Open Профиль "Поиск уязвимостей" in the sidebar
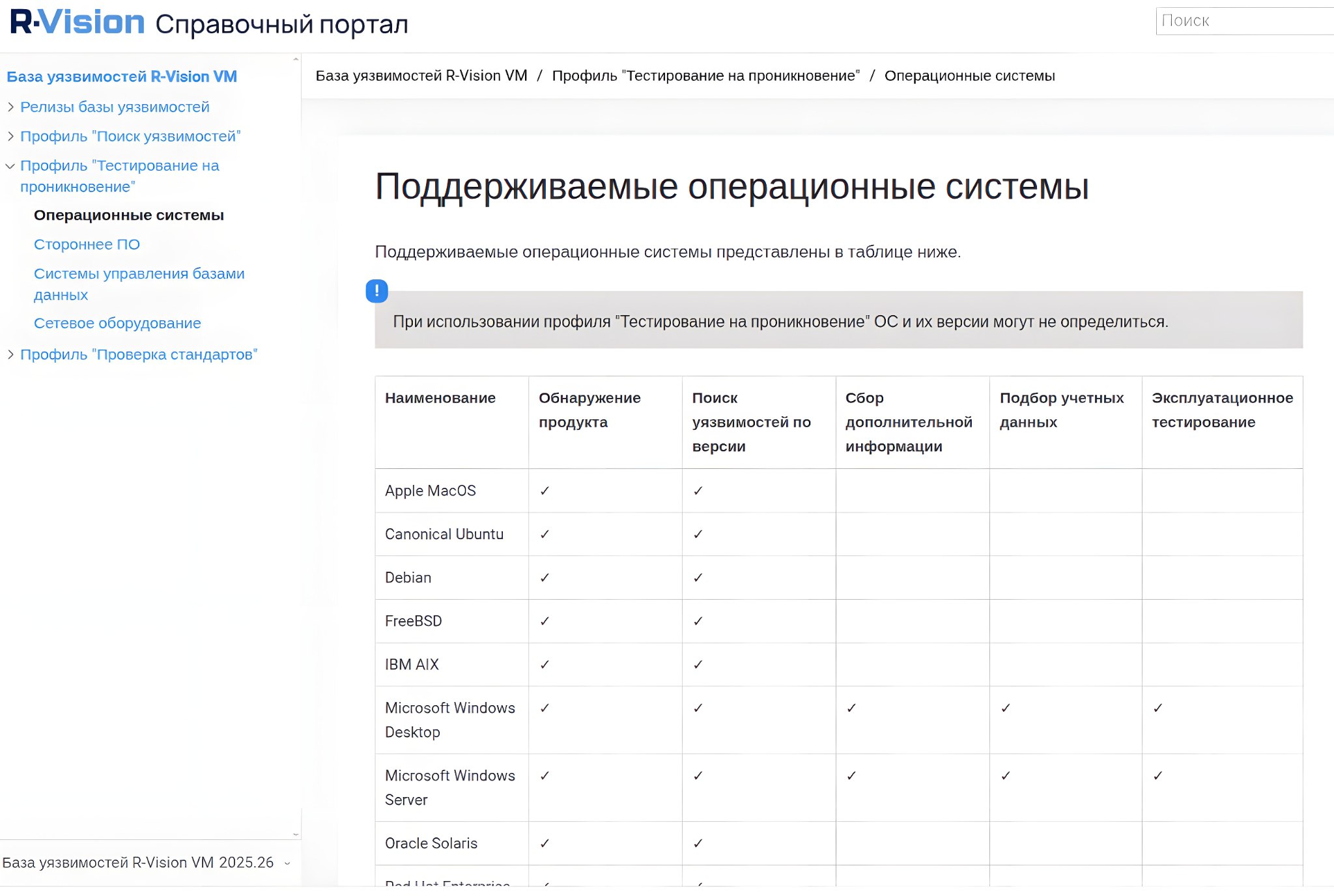 (130, 136)
